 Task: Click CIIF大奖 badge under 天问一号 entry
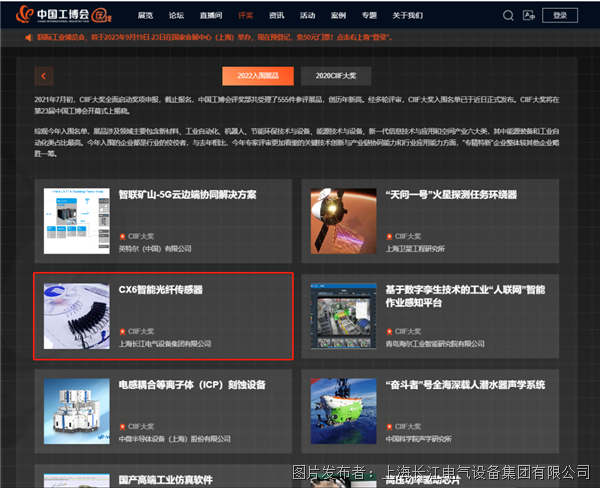404,237
